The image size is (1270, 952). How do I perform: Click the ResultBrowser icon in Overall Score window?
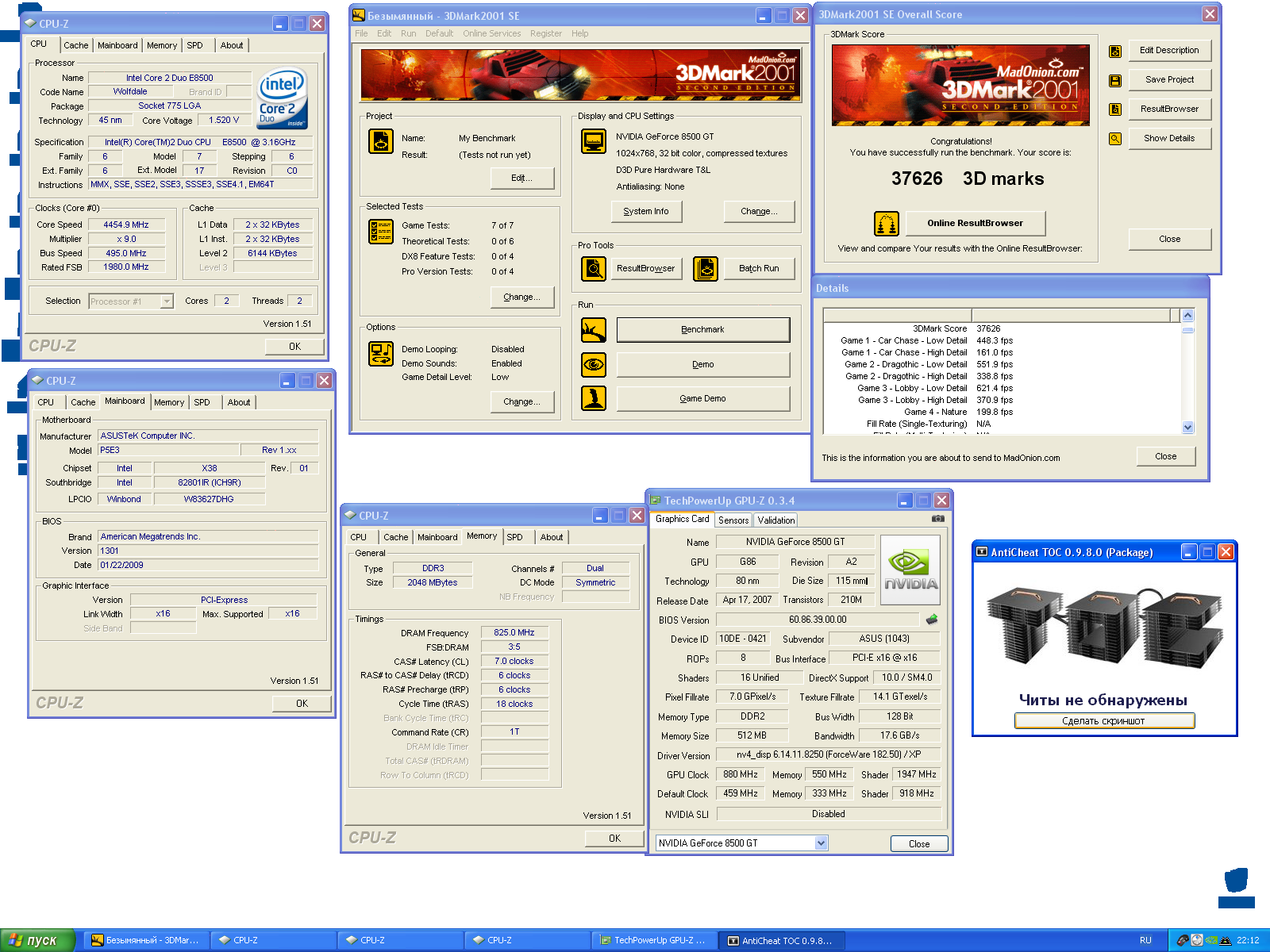pyautogui.click(x=1115, y=109)
